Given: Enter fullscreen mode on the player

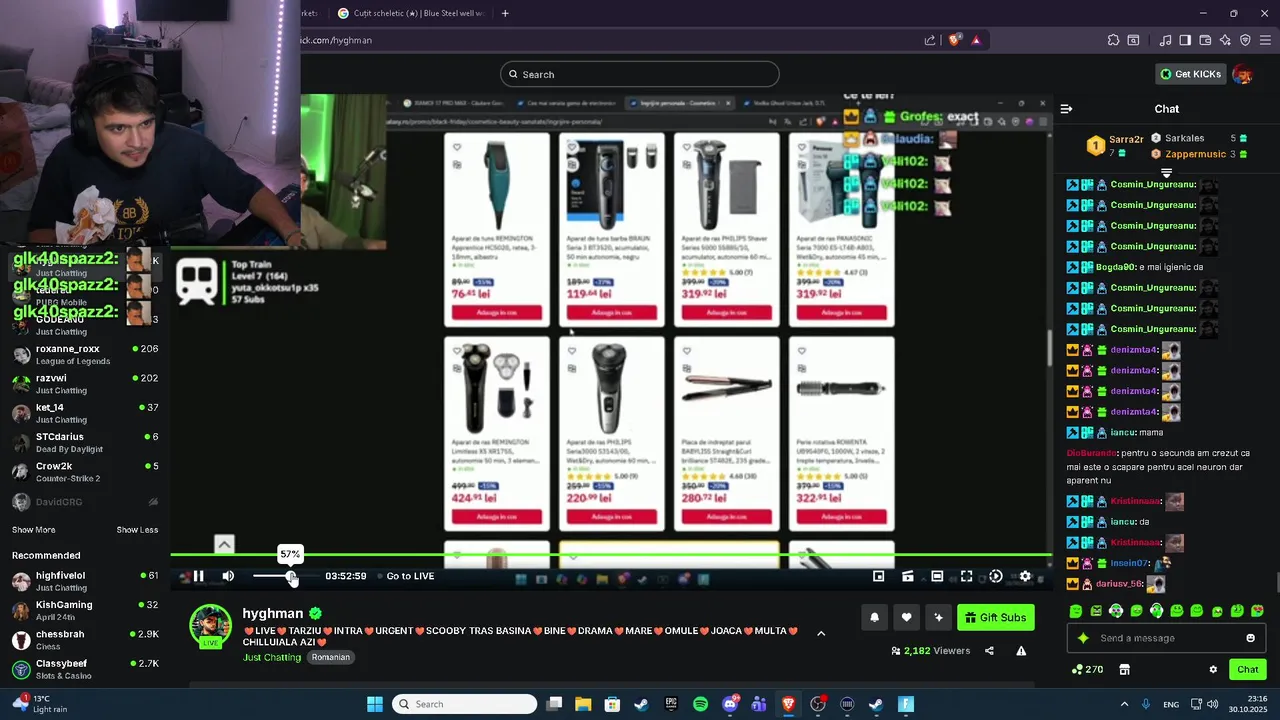Looking at the screenshot, I should pos(966,576).
